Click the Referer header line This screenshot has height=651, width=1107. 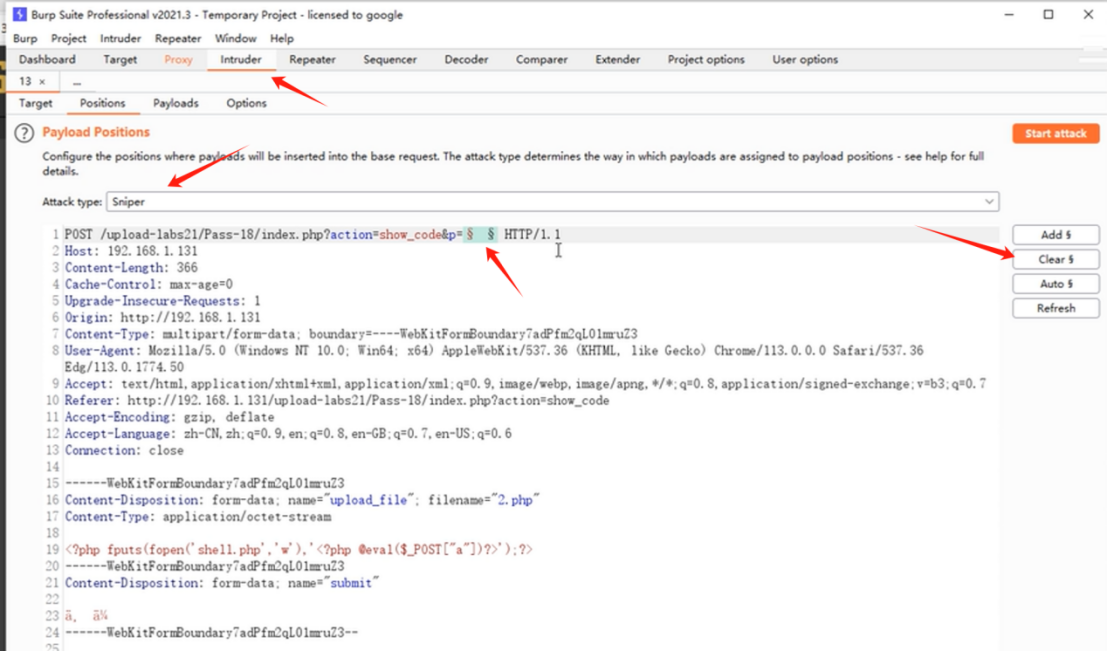[x=337, y=400]
